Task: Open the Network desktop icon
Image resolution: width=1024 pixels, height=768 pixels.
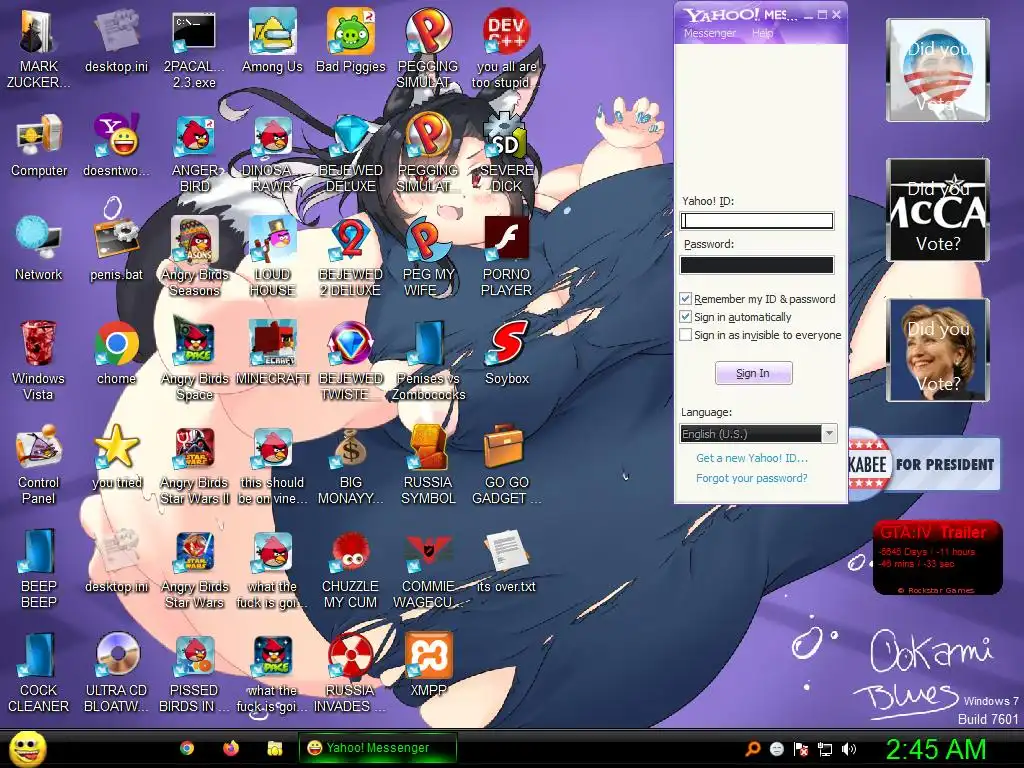Action: point(39,249)
